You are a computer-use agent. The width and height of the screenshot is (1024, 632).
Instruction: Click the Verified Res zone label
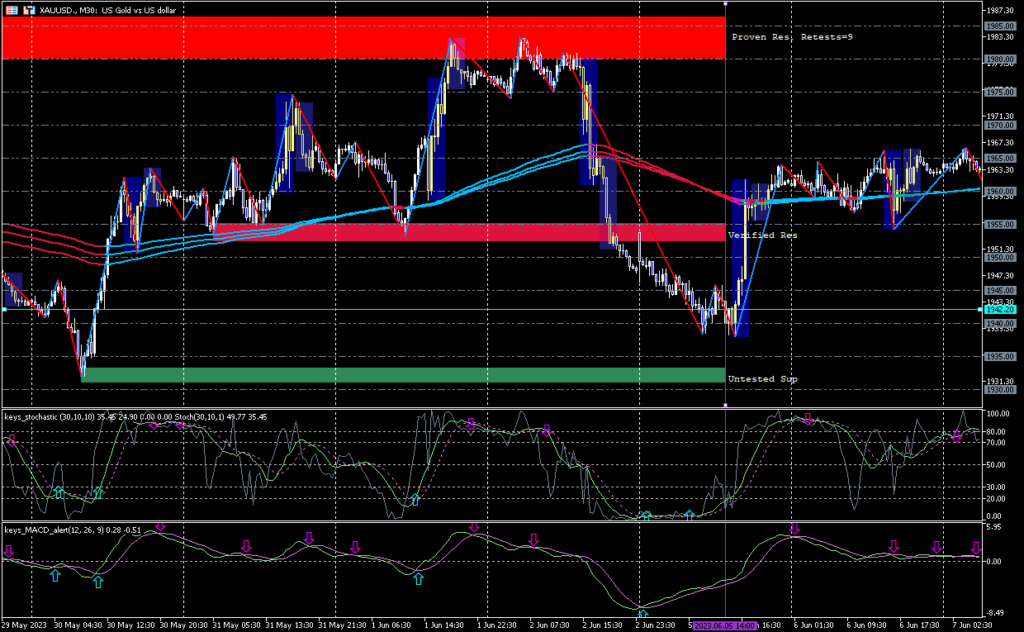coord(762,234)
